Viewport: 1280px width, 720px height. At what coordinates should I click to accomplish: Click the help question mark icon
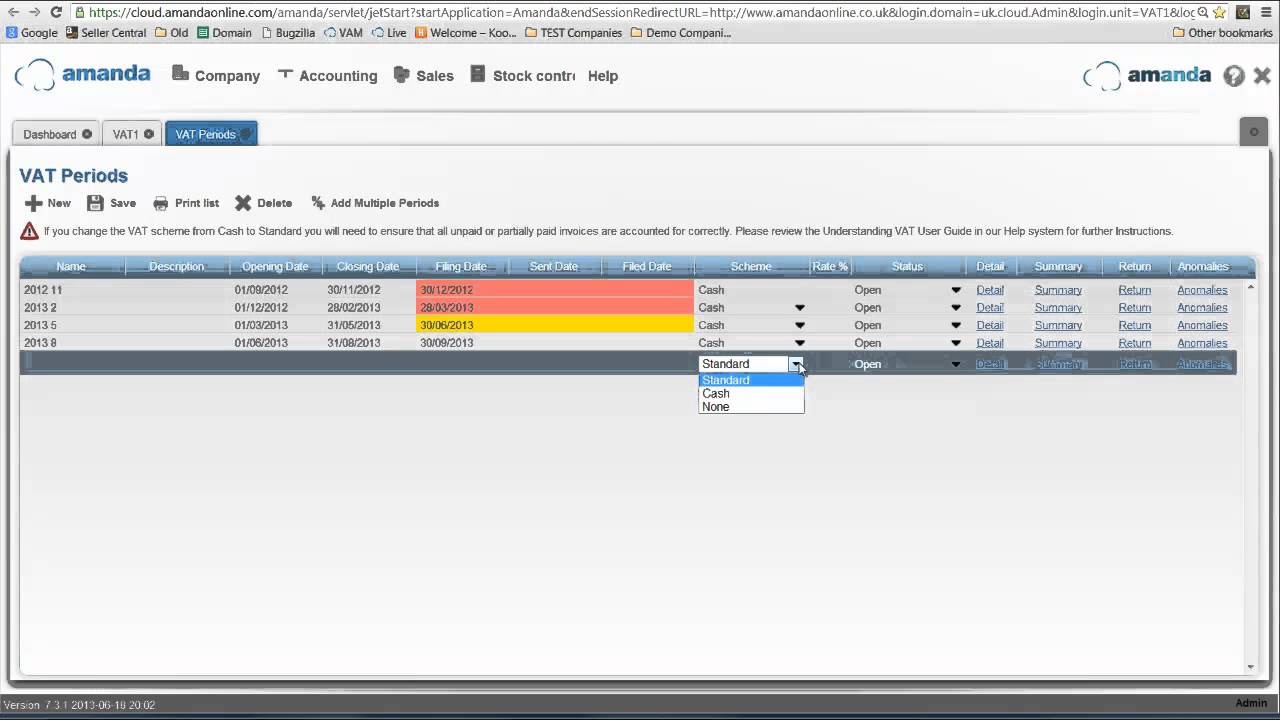click(x=1234, y=76)
